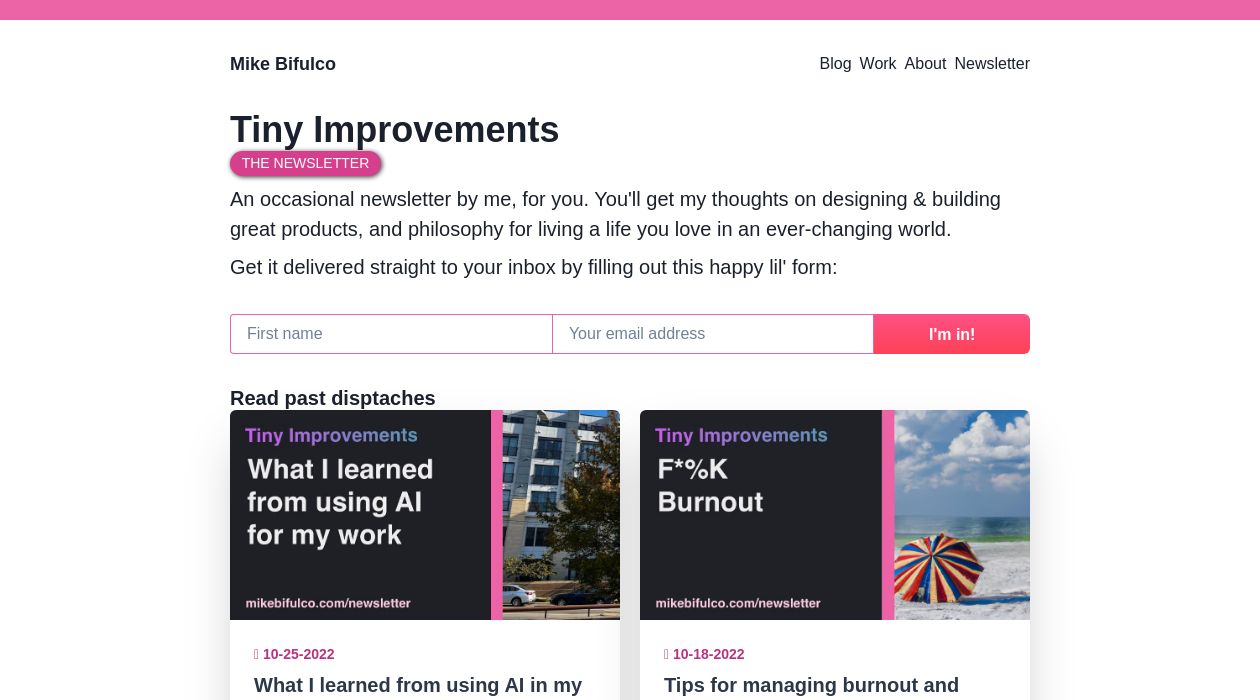Submit signup with the I'm in! button
This screenshot has width=1260, height=700.
951,334
